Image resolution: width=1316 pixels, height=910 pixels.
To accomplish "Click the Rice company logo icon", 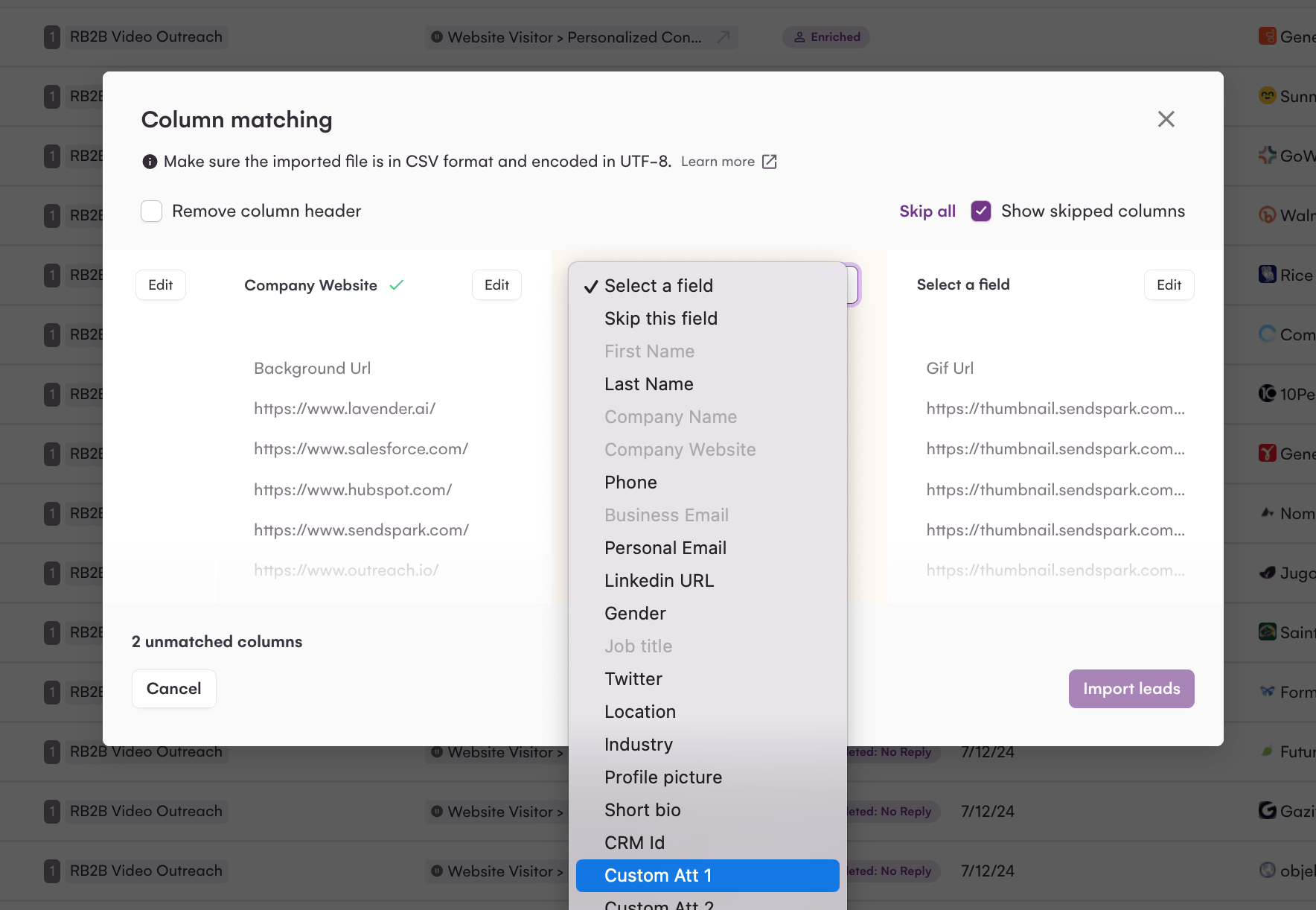I will [1267, 274].
